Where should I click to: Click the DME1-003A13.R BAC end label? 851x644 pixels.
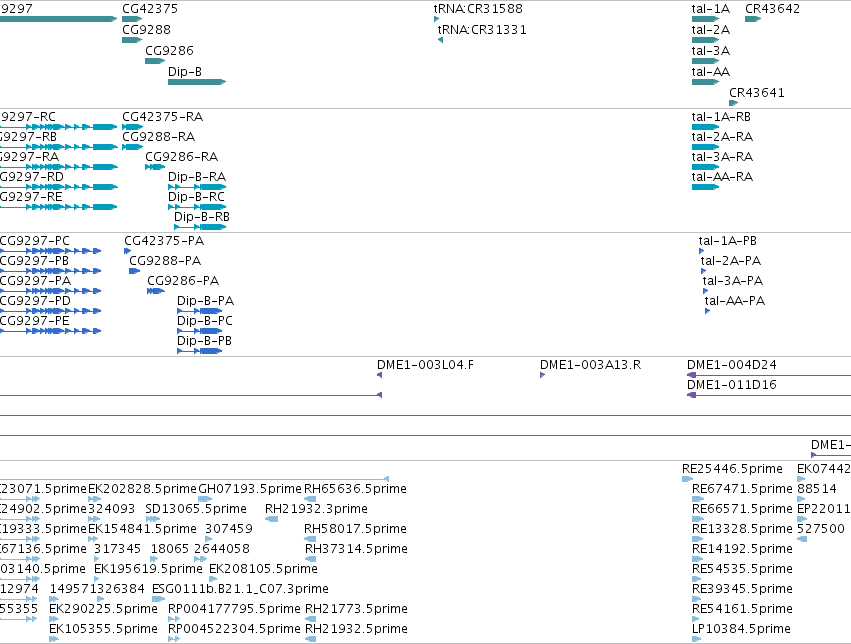[x=590, y=365]
